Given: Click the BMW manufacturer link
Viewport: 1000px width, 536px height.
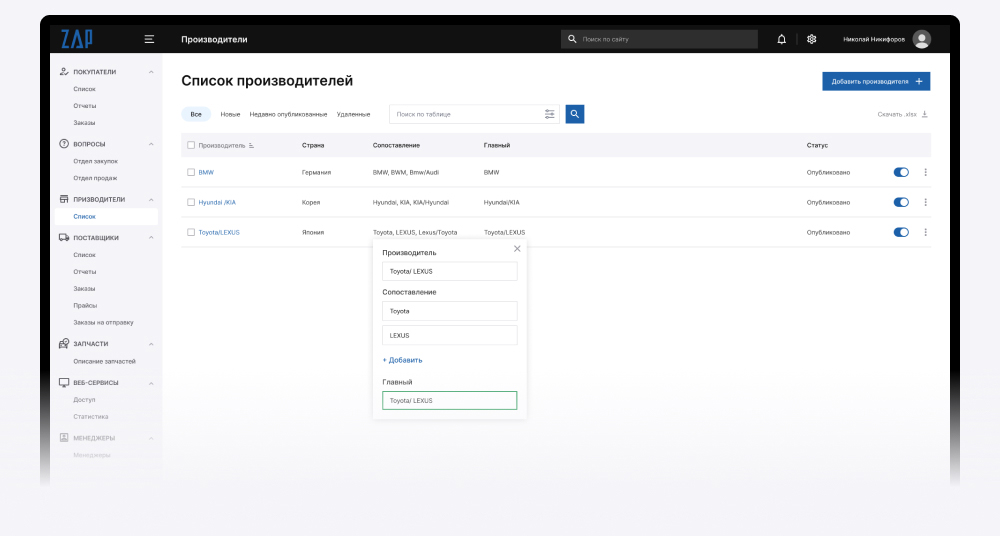Looking at the screenshot, I should [x=206, y=172].
